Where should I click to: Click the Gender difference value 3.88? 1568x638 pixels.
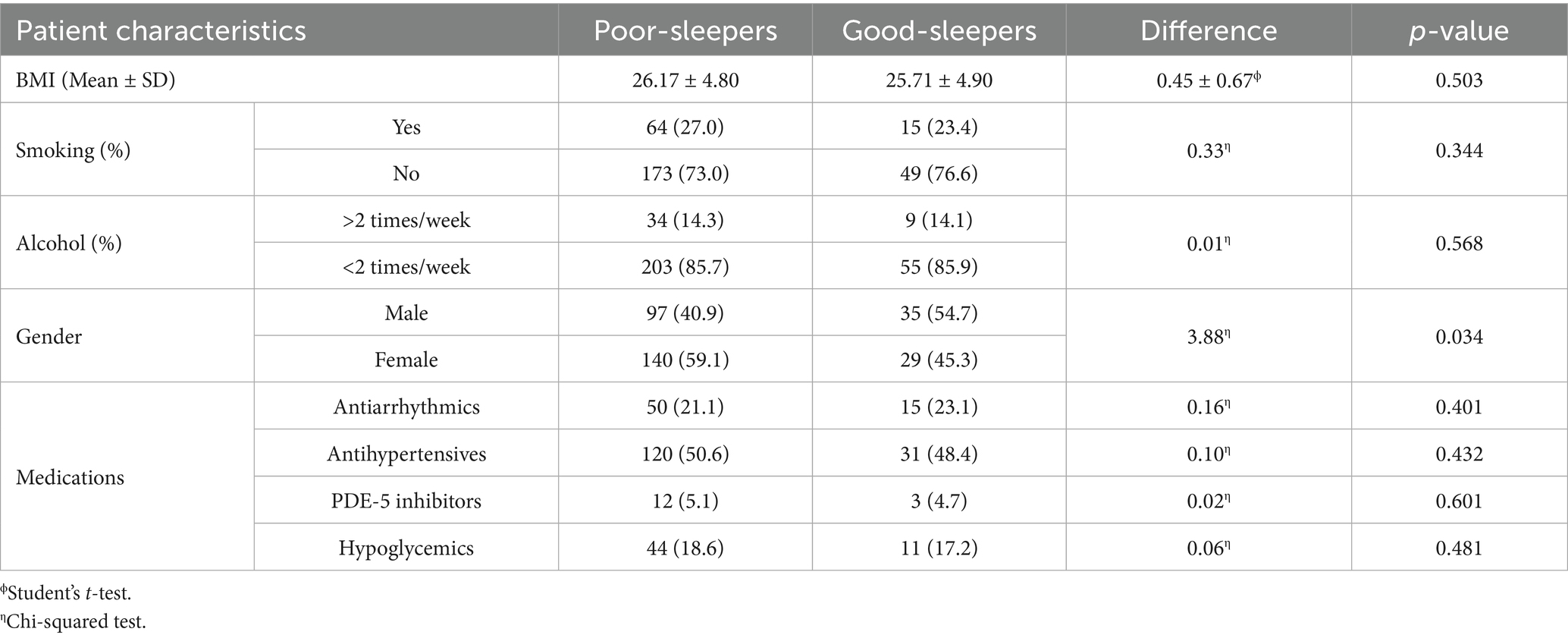coord(1208,337)
